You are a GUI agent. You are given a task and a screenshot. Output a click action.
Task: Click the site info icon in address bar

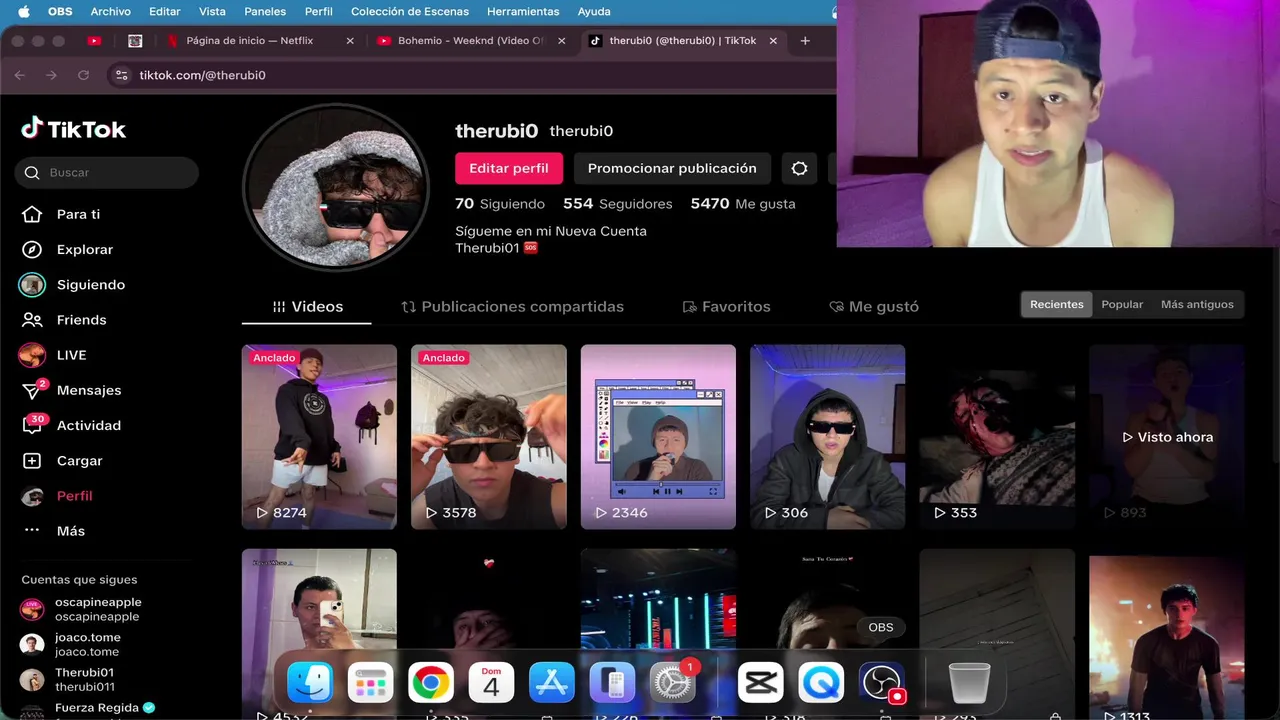coord(122,75)
